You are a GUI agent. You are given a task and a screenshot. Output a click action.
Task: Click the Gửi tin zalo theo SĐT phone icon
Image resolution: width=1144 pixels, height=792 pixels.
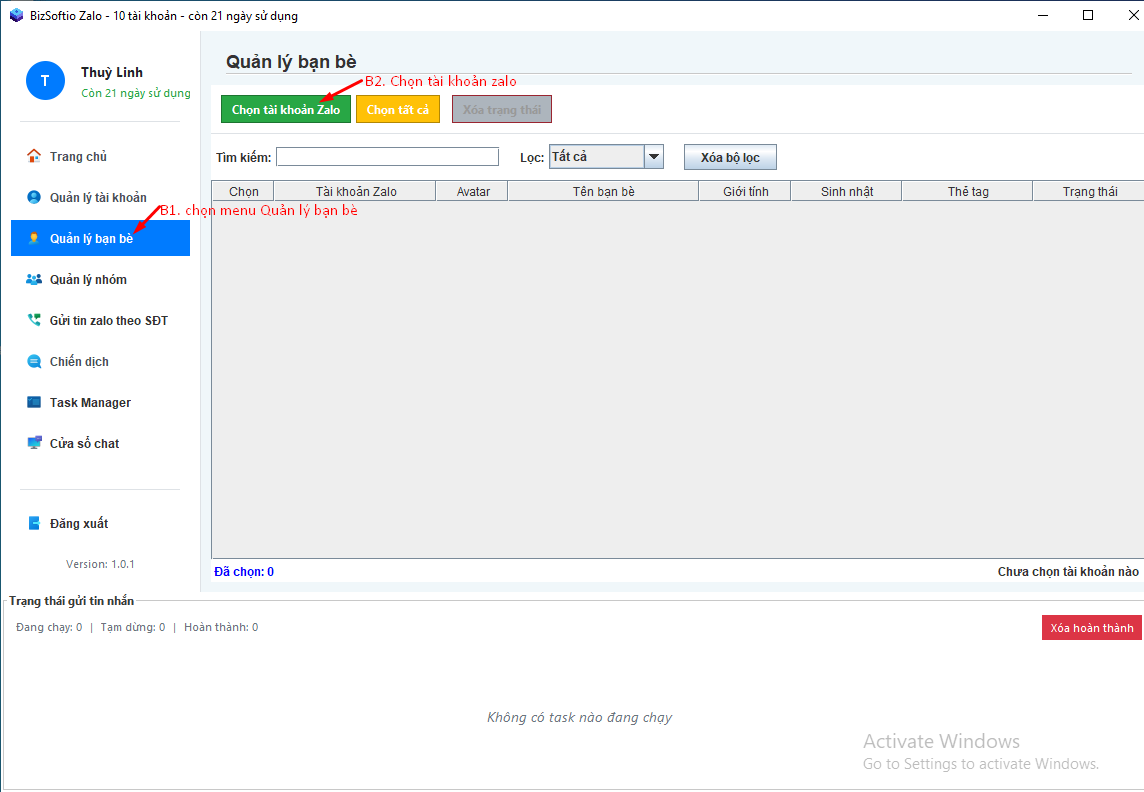[x=34, y=320]
